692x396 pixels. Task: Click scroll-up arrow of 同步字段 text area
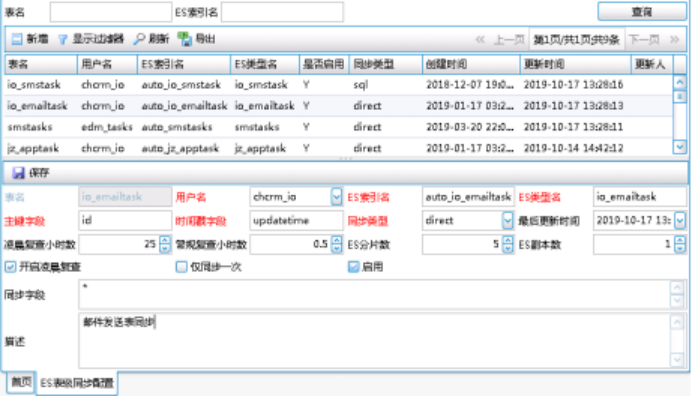(x=677, y=287)
